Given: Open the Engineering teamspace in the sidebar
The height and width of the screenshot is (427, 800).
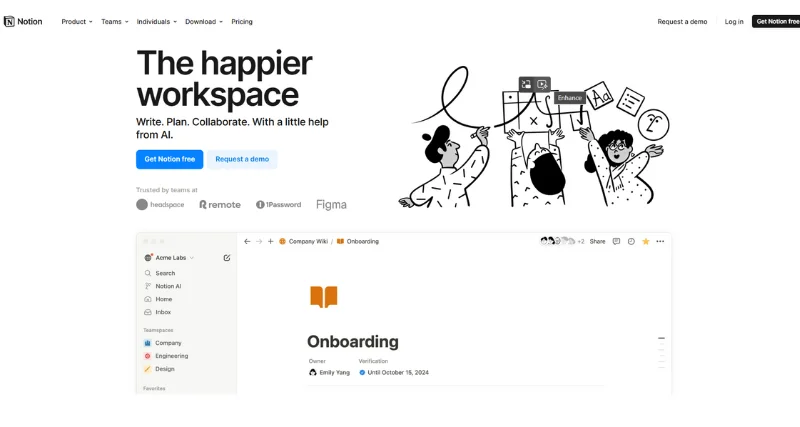Looking at the screenshot, I should (x=171, y=356).
